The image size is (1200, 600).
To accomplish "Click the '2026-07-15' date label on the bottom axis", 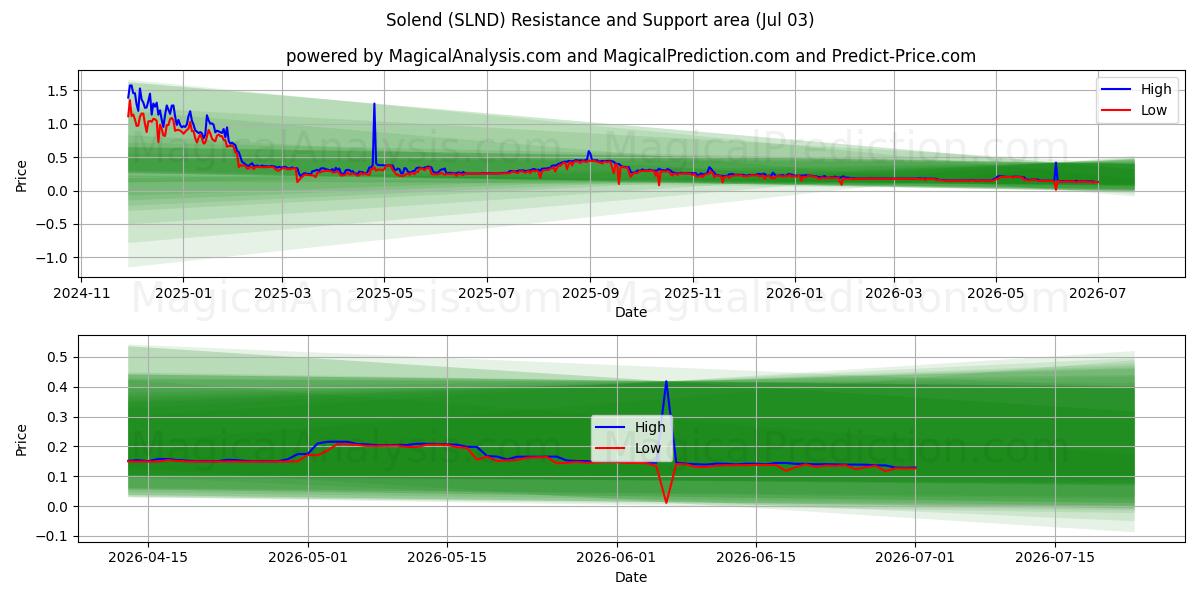I will (x=1055, y=560).
